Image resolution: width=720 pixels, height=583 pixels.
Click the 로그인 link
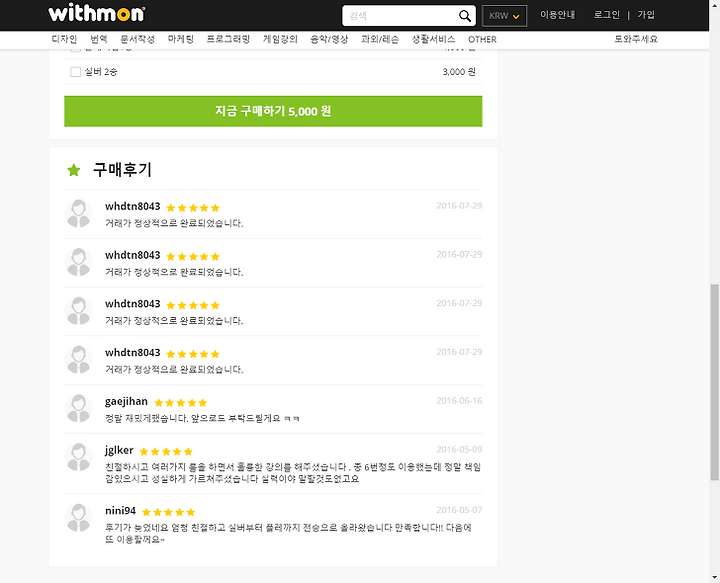click(607, 15)
